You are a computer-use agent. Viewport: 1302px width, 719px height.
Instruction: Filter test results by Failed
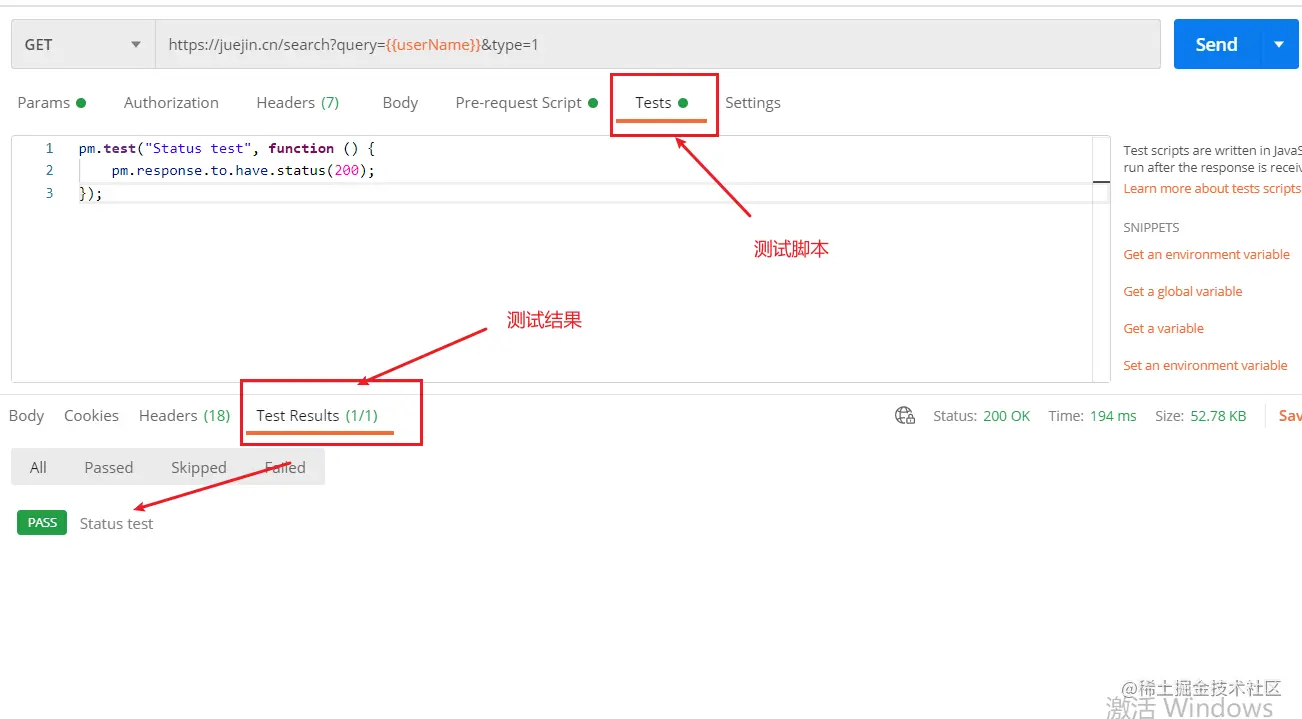[x=285, y=468]
